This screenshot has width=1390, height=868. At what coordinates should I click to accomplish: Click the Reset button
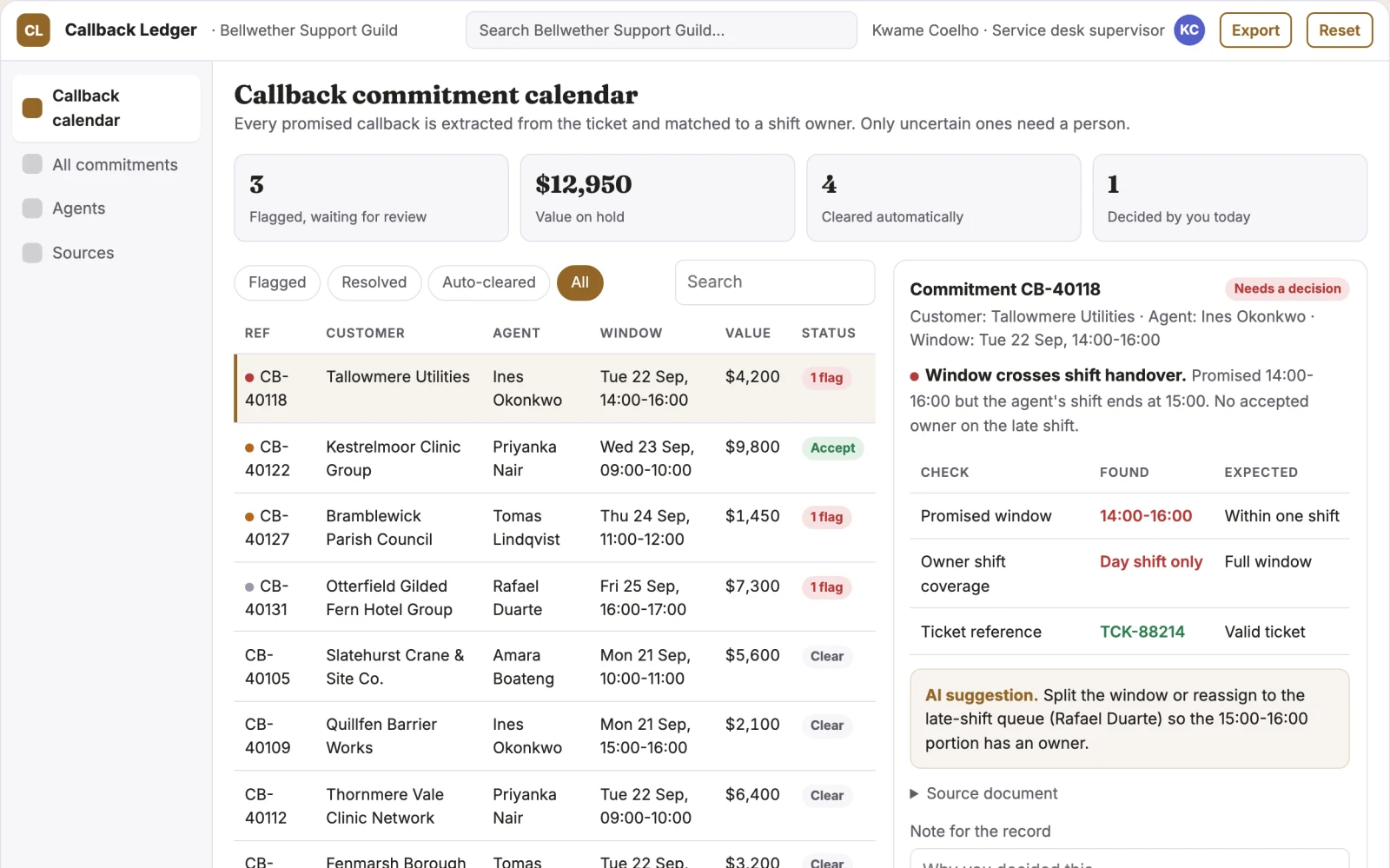[x=1340, y=30]
